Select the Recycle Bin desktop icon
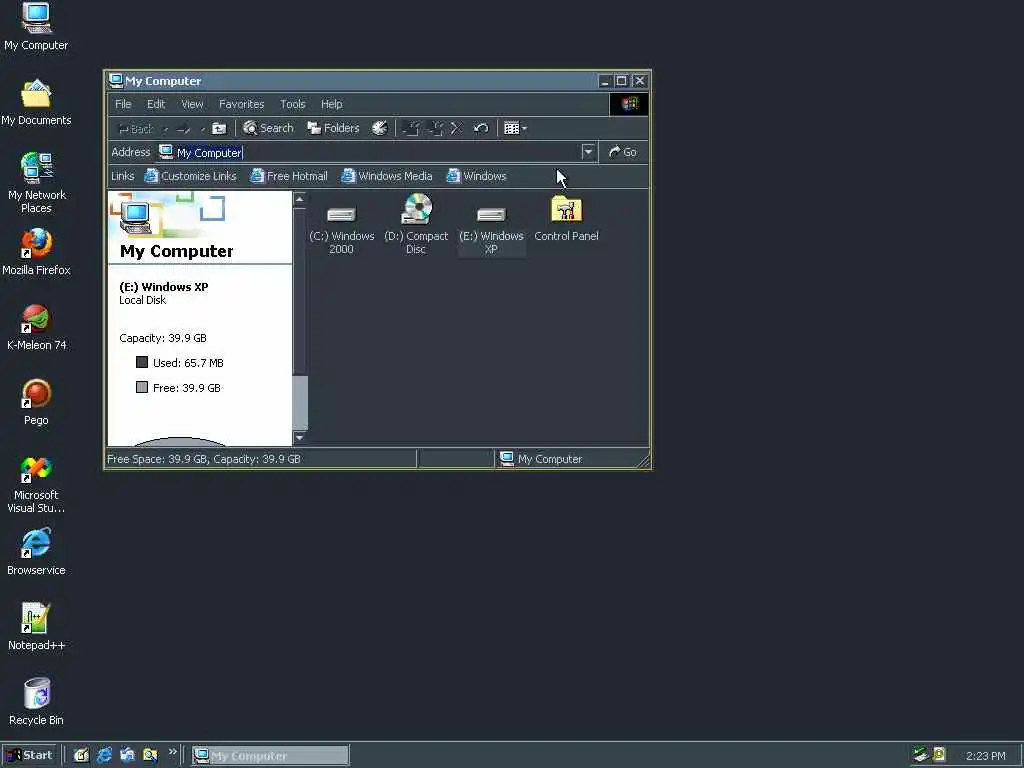Screen dimensions: 1024x768 [36, 703]
